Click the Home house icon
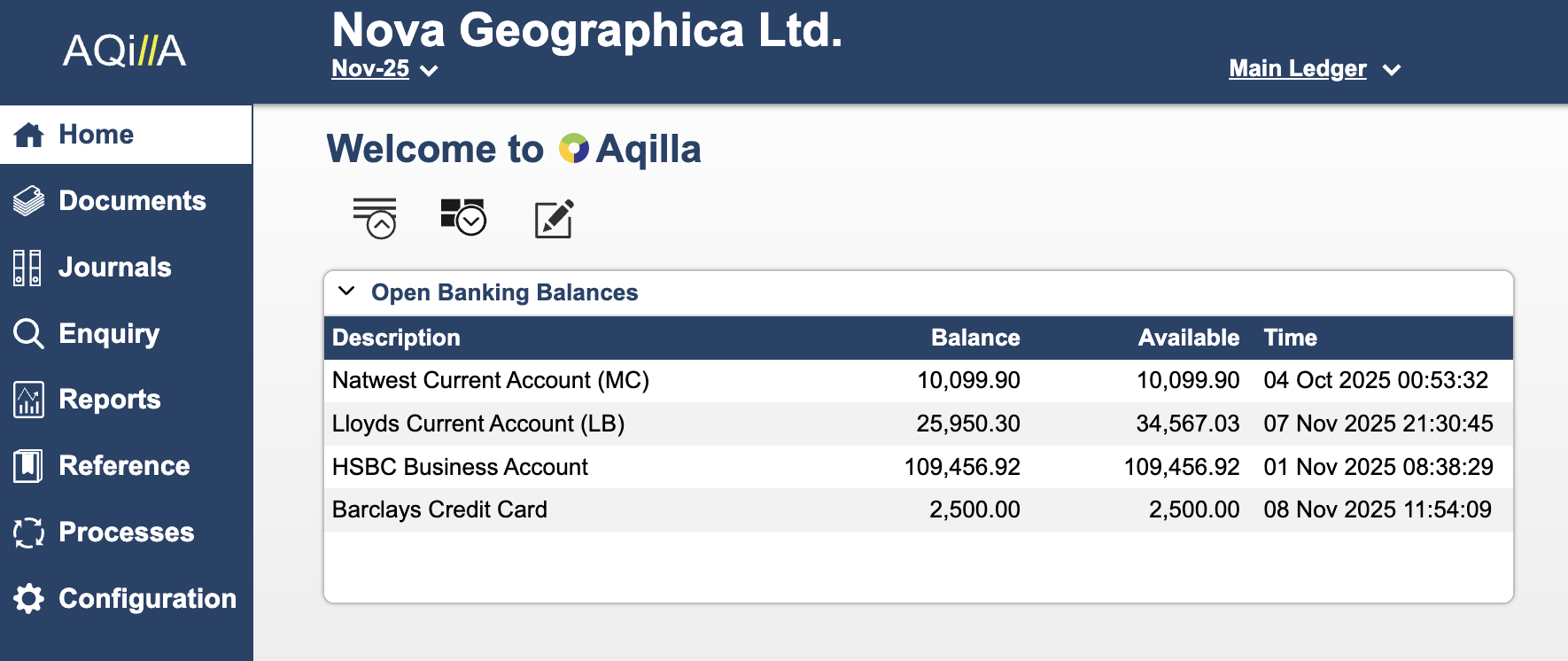This screenshot has height=661, width=1568. (29, 135)
